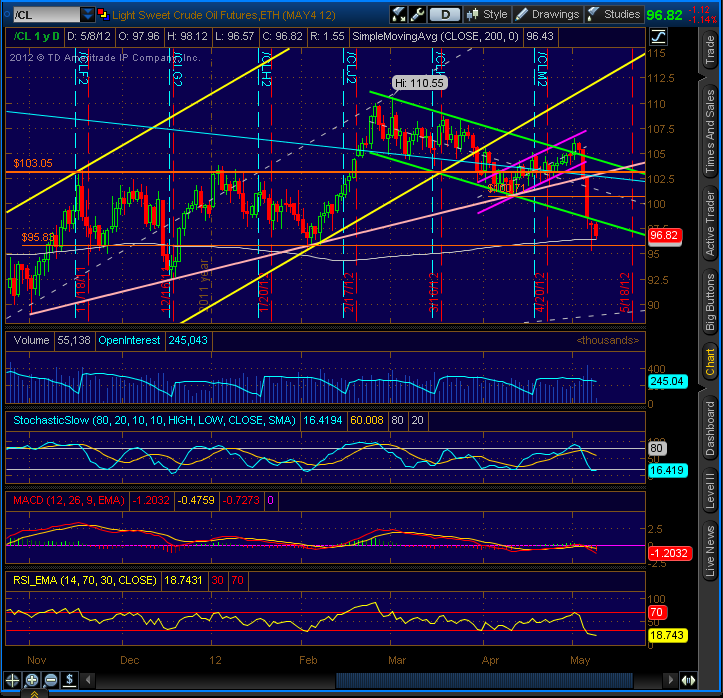
Task: Click the 16.419 stochastic value bubble
Action: click(667, 470)
